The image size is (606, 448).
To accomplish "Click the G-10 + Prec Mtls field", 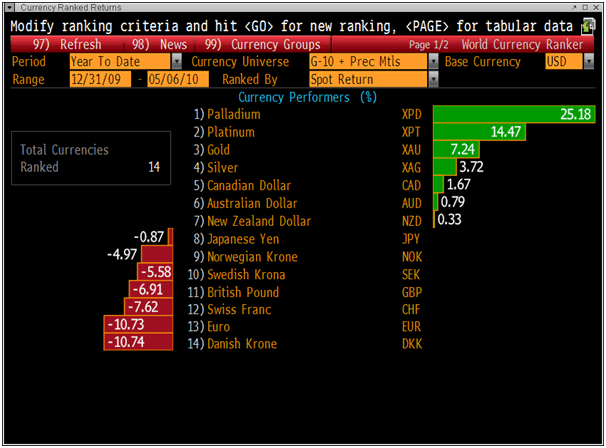I will point(368,61).
